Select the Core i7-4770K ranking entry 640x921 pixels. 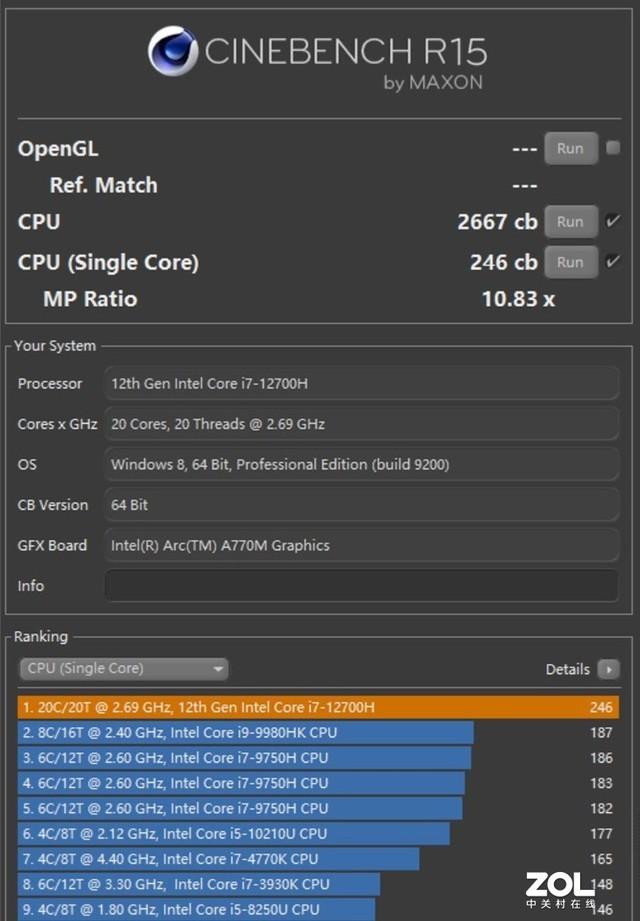pyautogui.click(x=219, y=858)
